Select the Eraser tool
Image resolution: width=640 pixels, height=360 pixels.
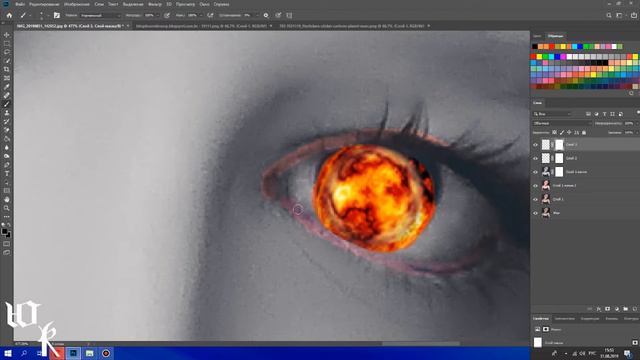[x=7, y=130]
